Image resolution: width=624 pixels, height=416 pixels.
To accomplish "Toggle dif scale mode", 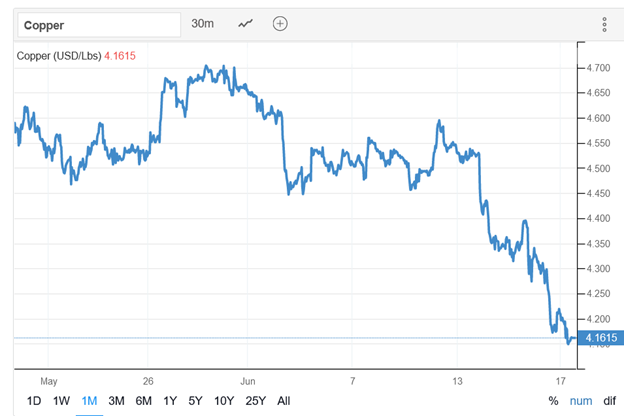I will [x=608, y=401].
